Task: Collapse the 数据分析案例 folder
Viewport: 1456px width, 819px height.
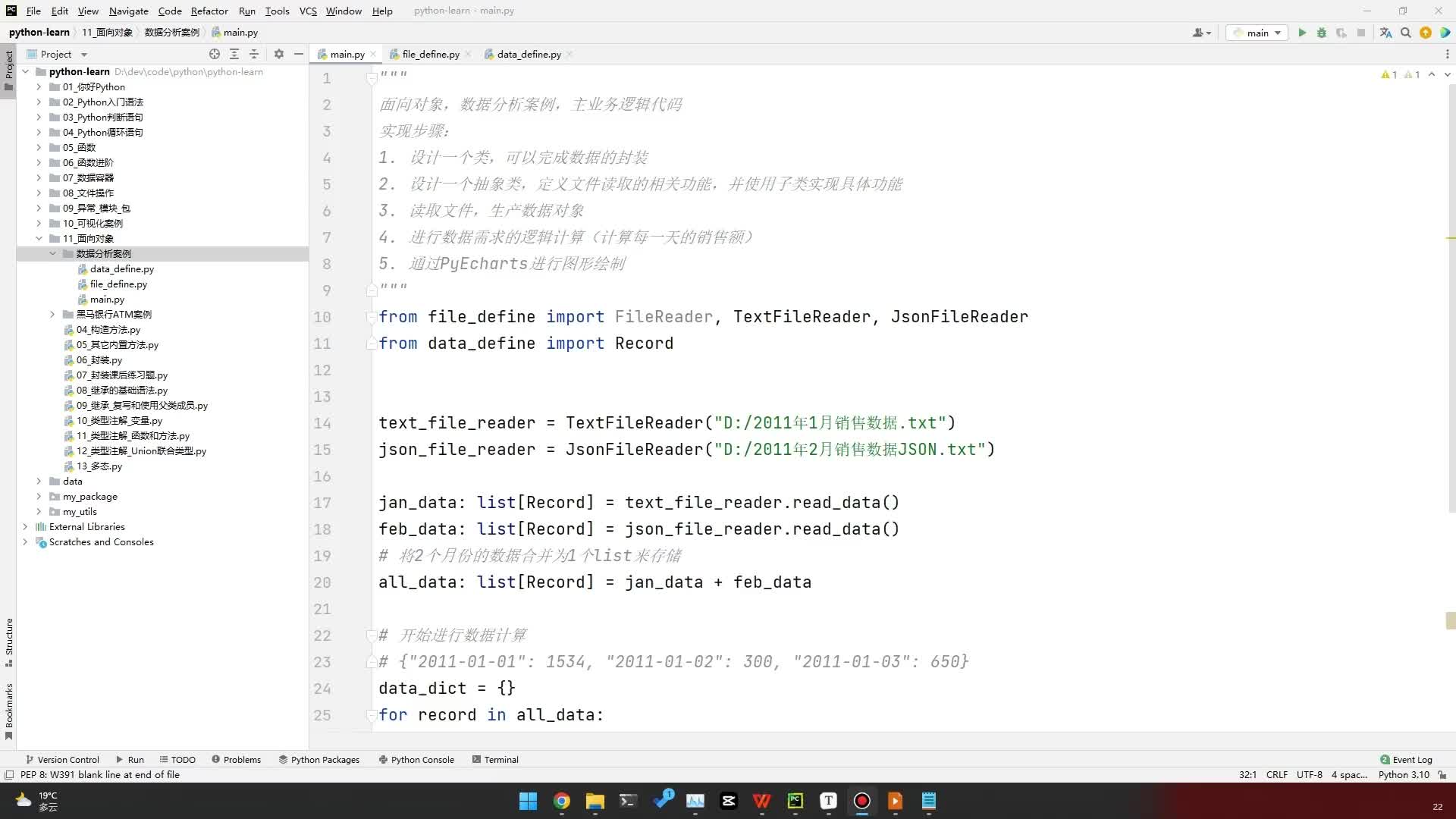Action: tap(53, 253)
